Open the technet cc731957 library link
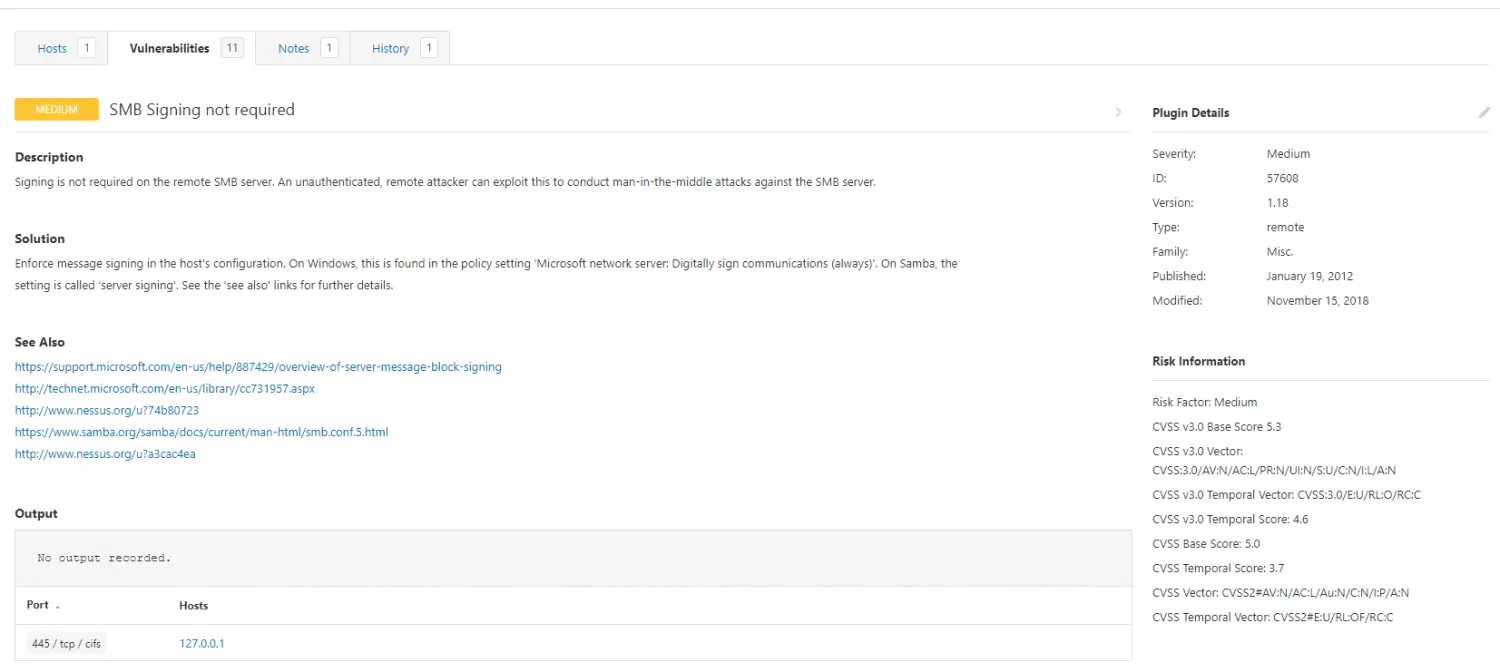This screenshot has width=1500, height=672. [165, 388]
